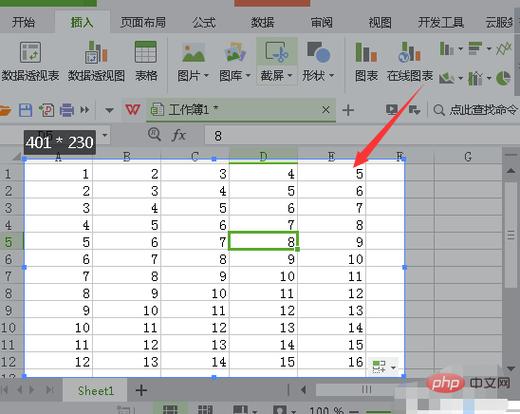Switch to the 插入 tab
The height and width of the screenshot is (414, 520).
point(82,23)
